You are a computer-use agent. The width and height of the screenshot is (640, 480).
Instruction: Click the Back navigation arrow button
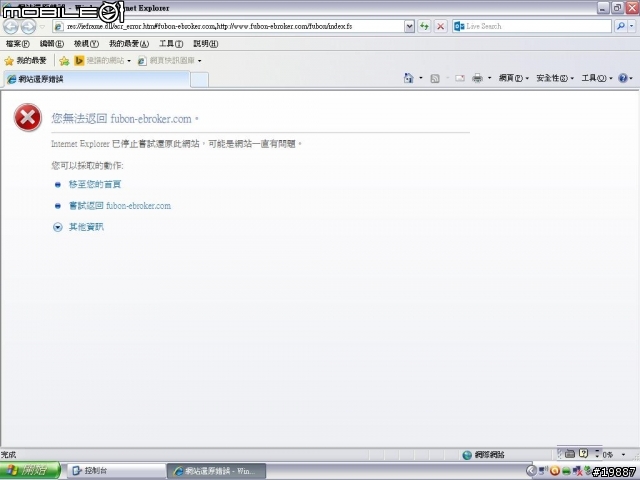(11, 27)
